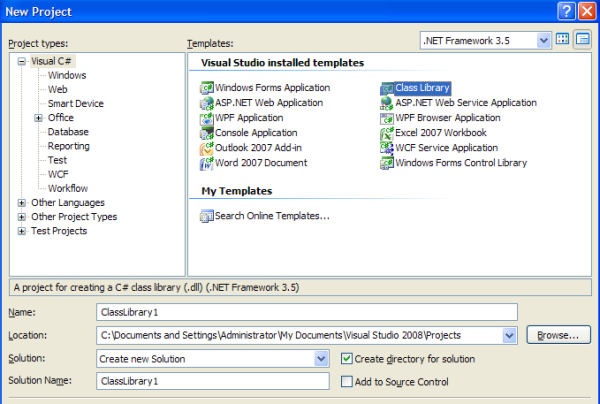The width and height of the screenshot is (600, 404).
Task: Expand the Other Project Types node
Action: [22, 217]
